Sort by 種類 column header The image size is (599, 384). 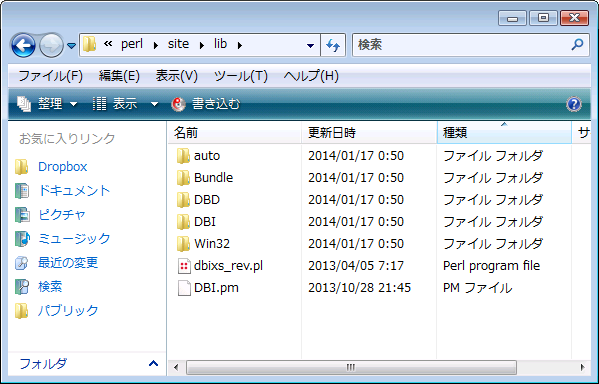click(x=504, y=133)
